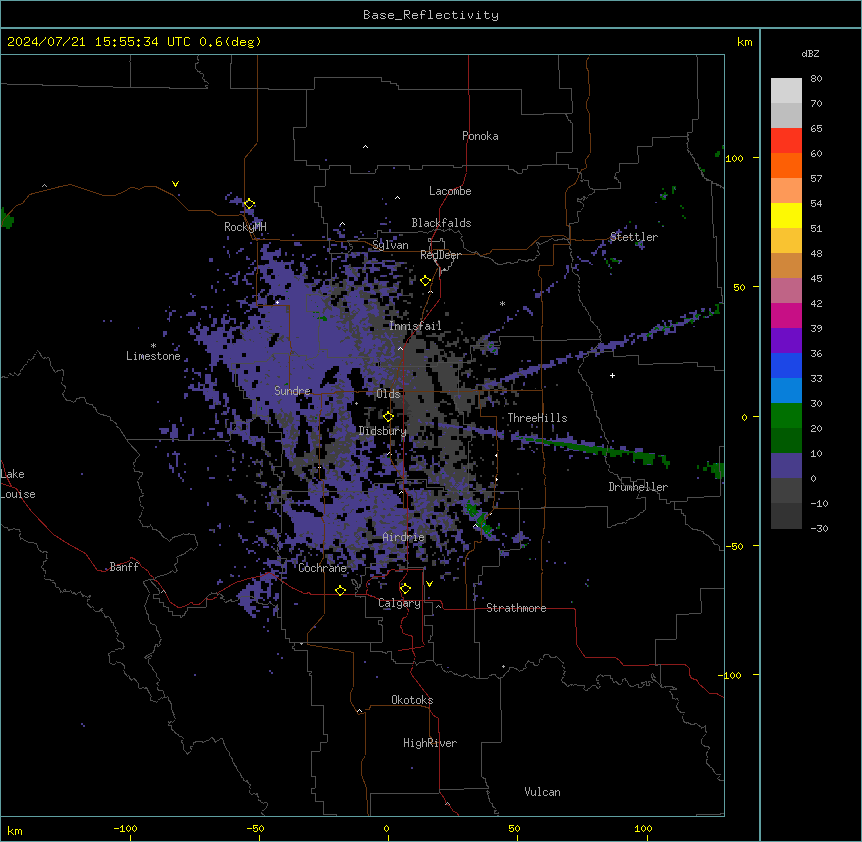Click the ThreeHills town label
The height and width of the screenshot is (842, 862).
click(537, 418)
